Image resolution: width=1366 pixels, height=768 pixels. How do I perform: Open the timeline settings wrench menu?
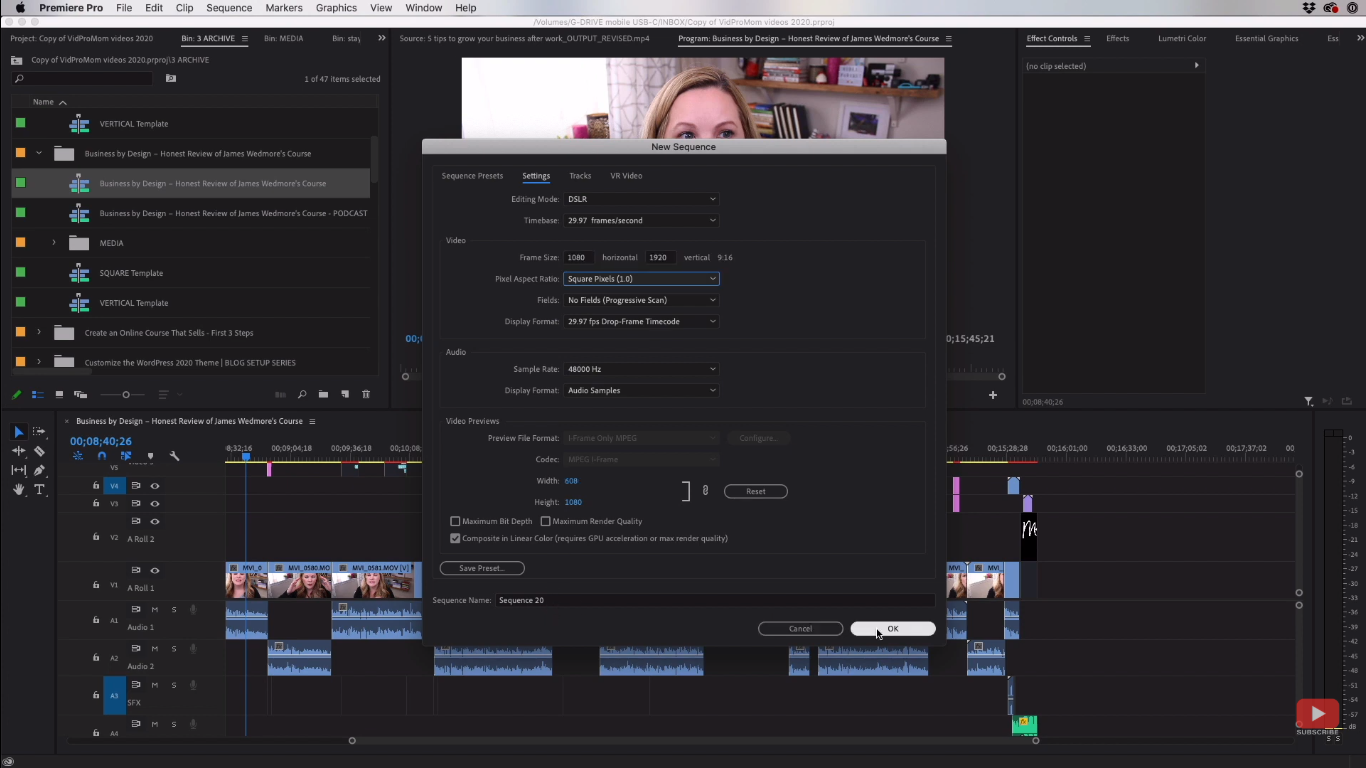[174, 456]
